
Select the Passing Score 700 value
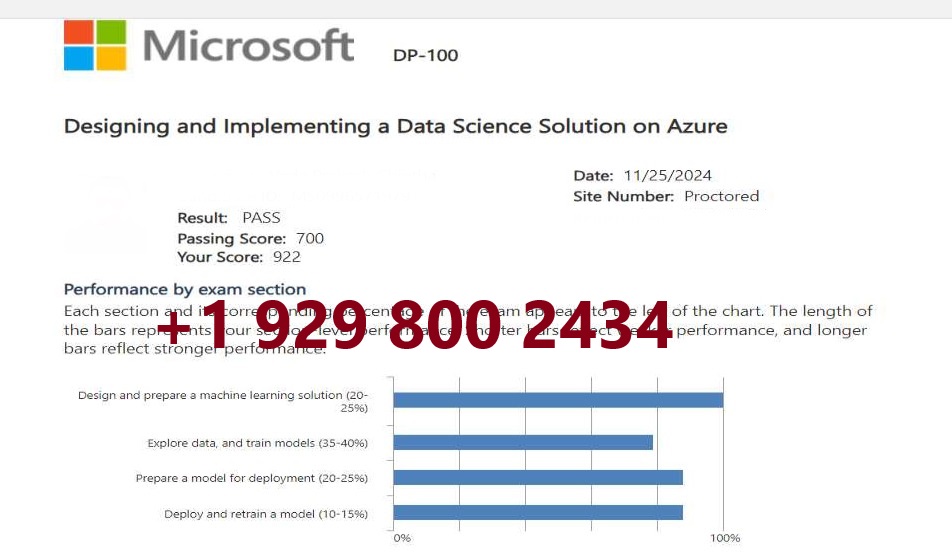[310, 238]
